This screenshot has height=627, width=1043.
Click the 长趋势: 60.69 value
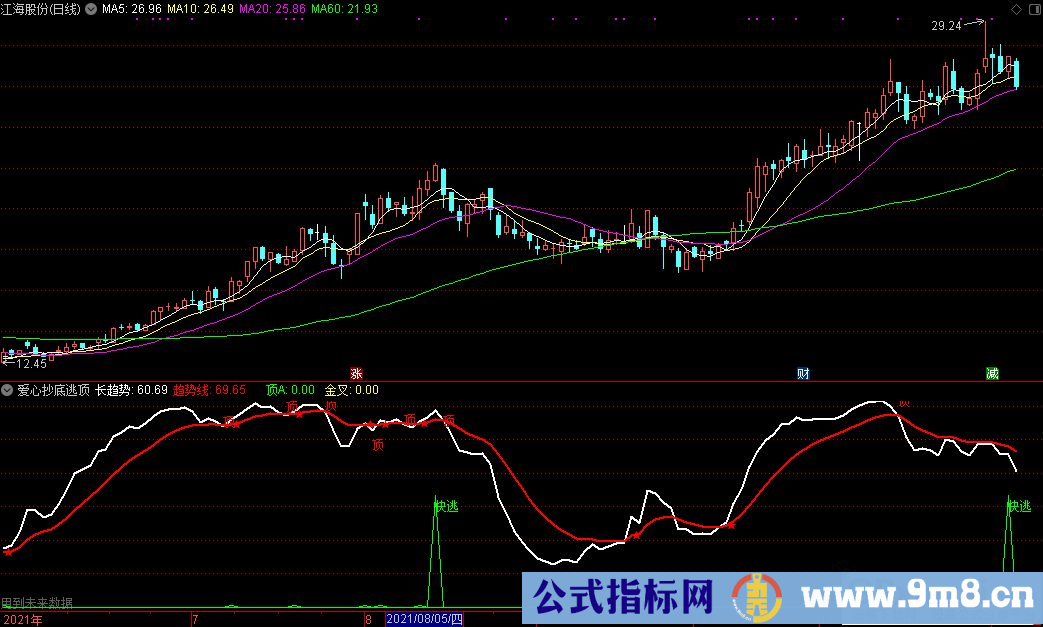coord(131,390)
